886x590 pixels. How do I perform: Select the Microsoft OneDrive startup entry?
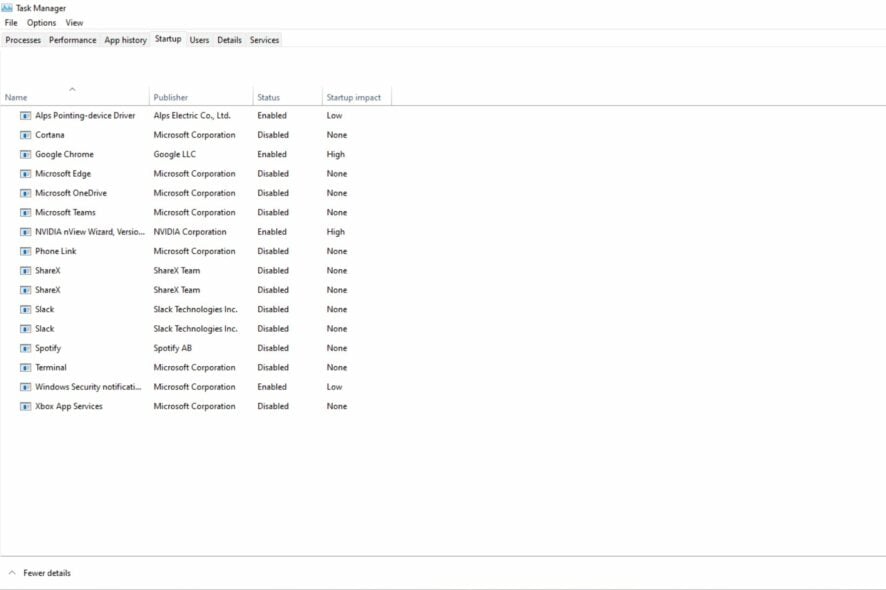coord(71,193)
